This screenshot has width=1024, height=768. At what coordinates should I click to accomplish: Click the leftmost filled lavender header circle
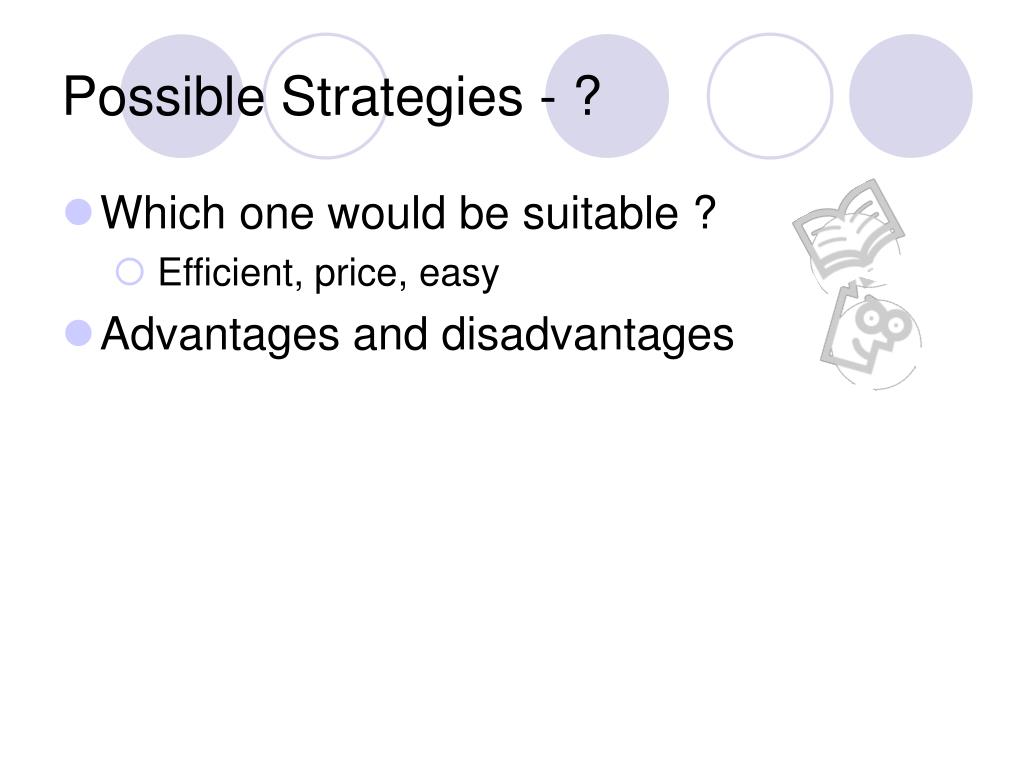point(182,96)
